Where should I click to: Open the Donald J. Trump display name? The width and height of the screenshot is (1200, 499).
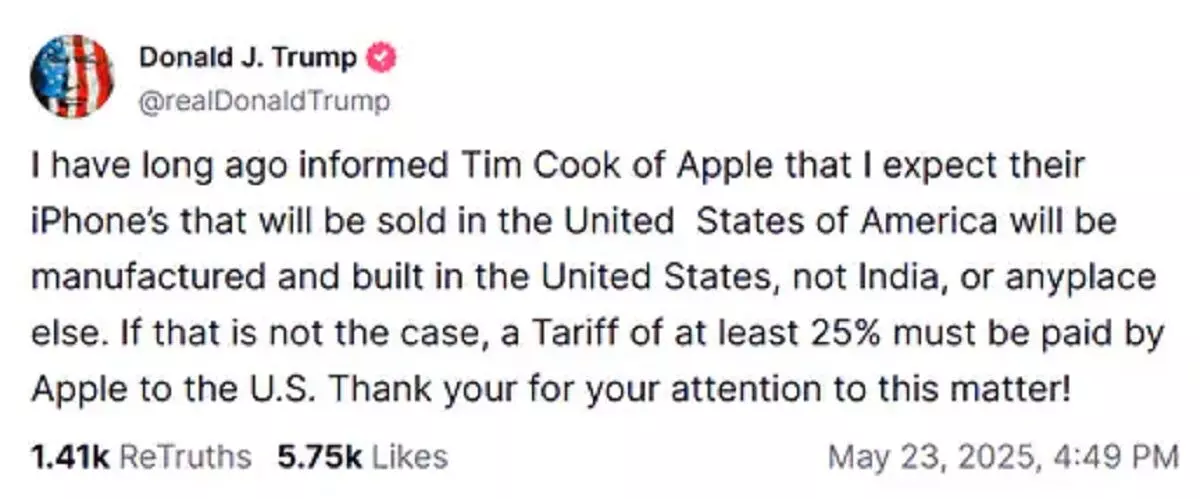coord(247,58)
